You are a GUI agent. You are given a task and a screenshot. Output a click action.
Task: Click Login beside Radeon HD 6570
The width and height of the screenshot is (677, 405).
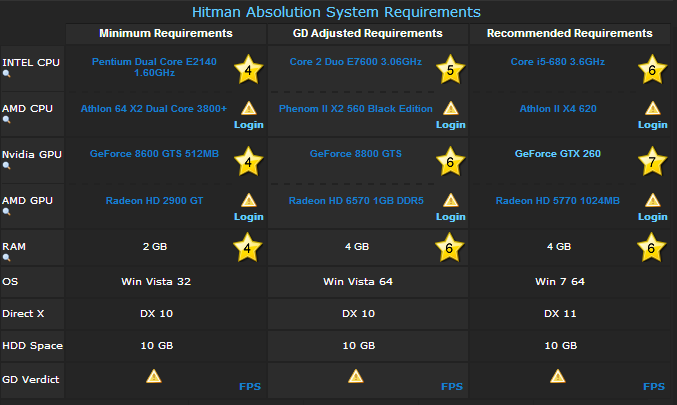coord(451,217)
